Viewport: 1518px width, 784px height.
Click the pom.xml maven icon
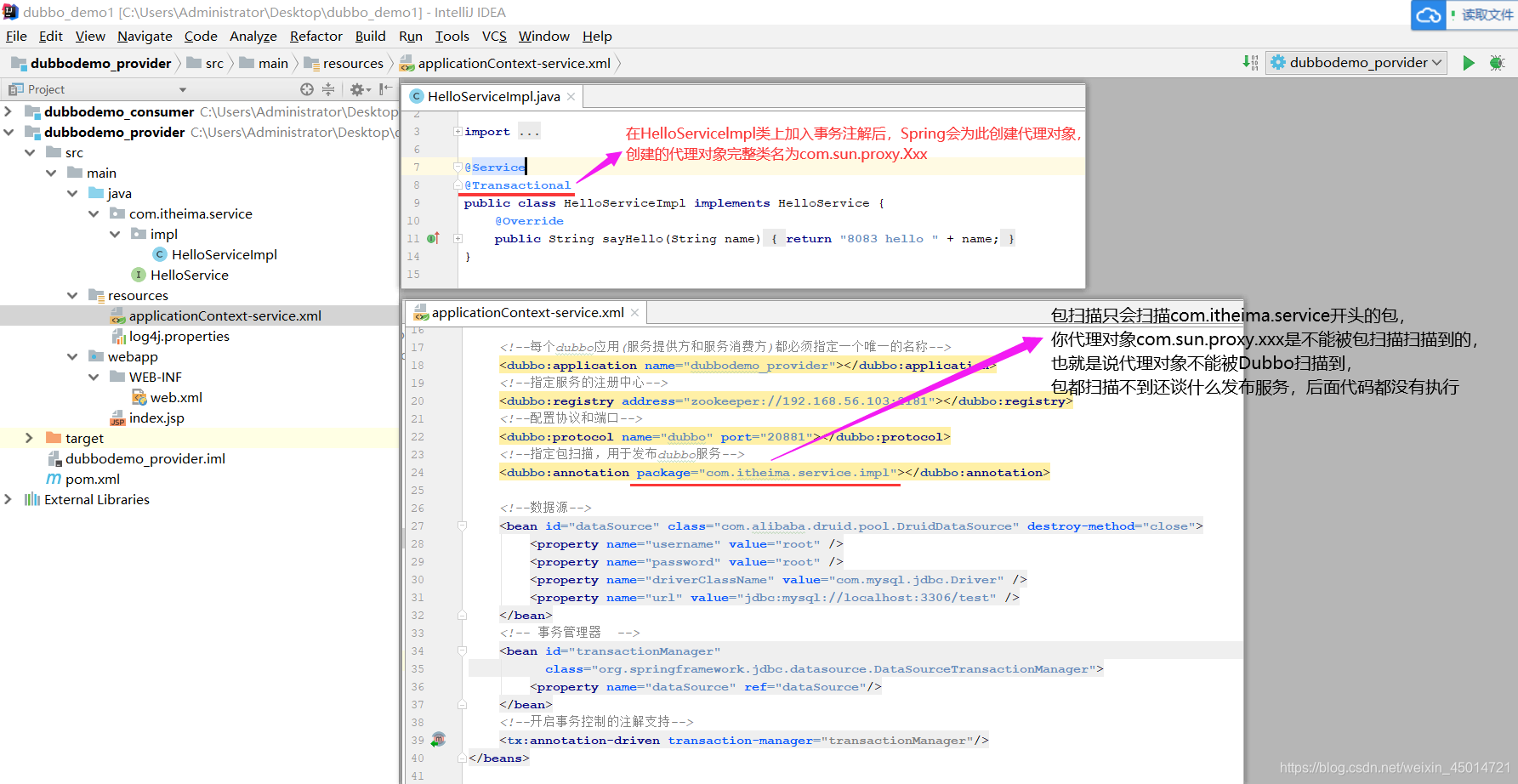pyautogui.click(x=54, y=479)
